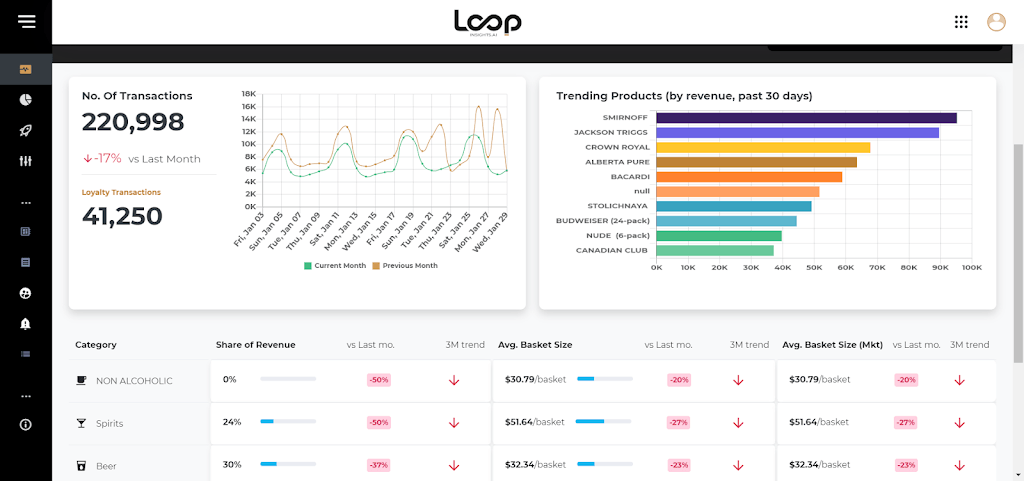This screenshot has height=481, width=1024.
Task: Click the info circle sidebar icon
Action: pyautogui.click(x=25, y=425)
